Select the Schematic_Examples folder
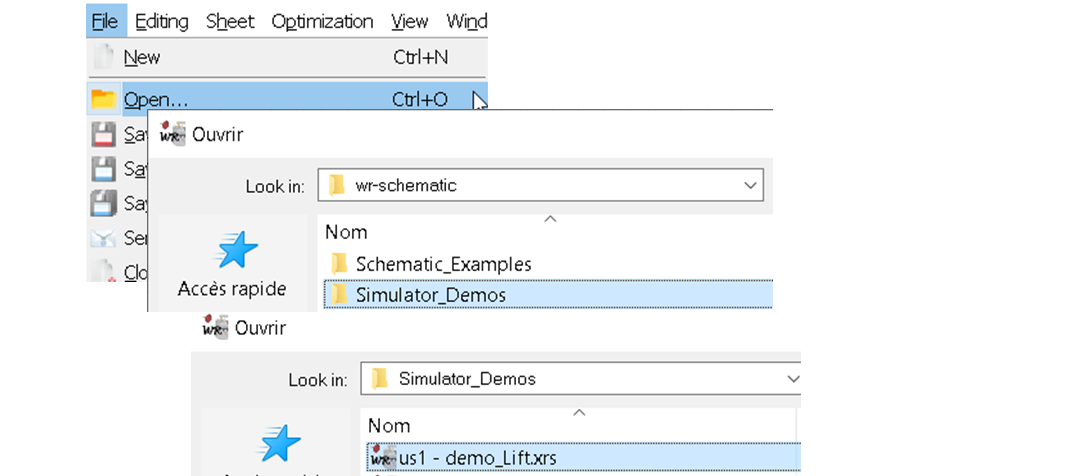The width and height of the screenshot is (1084, 476). [x=443, y=264]
